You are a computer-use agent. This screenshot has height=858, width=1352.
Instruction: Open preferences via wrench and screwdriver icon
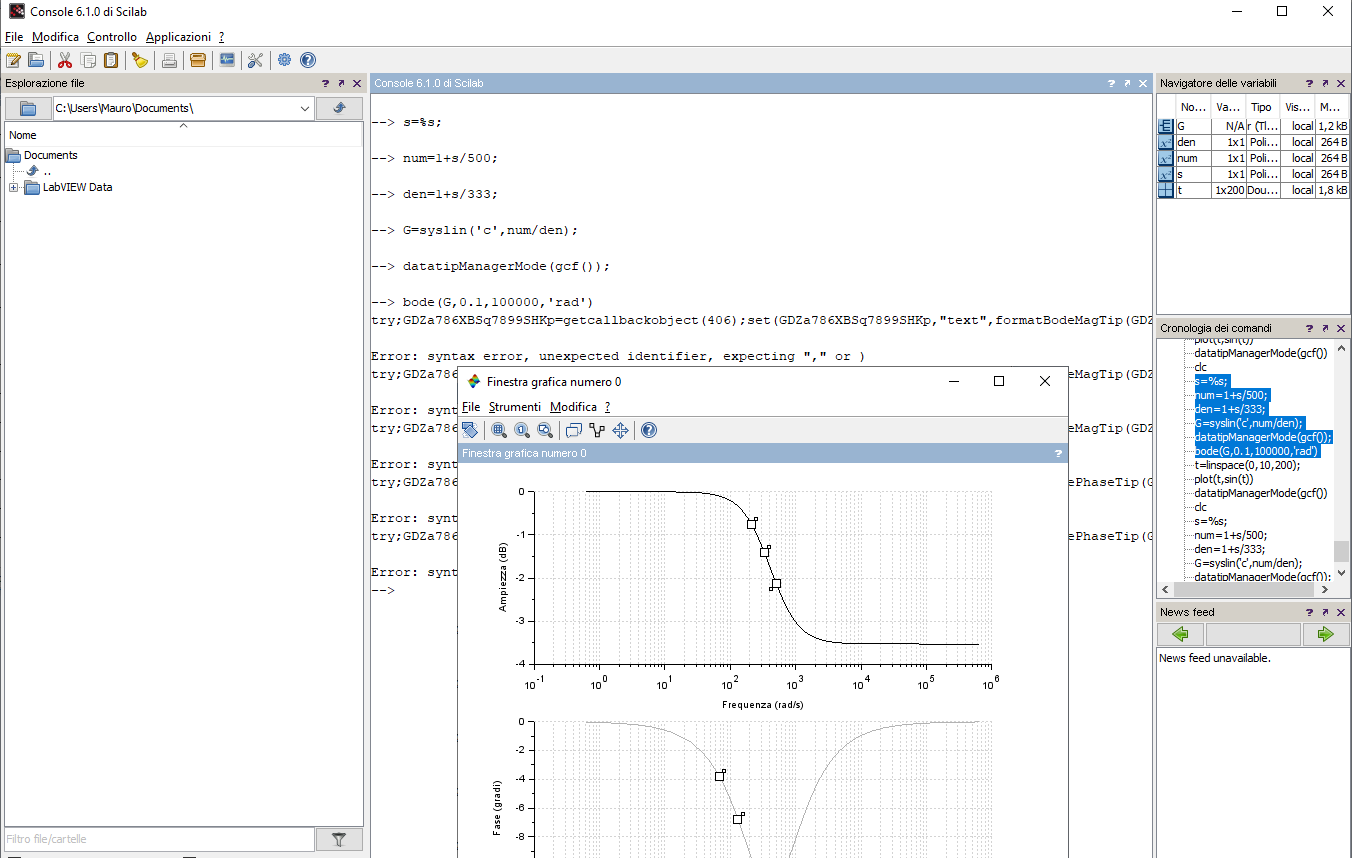tap(255, 60)
